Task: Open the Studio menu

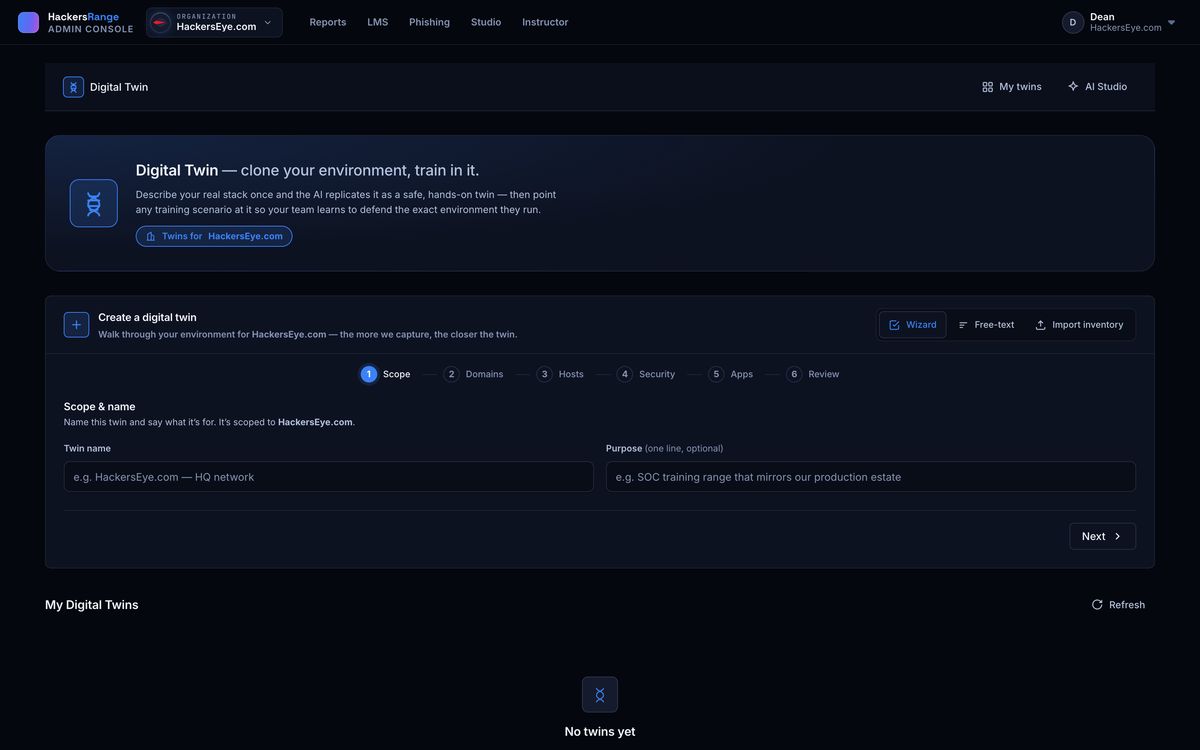Action: pyautogui.click(x=486, y=22)
